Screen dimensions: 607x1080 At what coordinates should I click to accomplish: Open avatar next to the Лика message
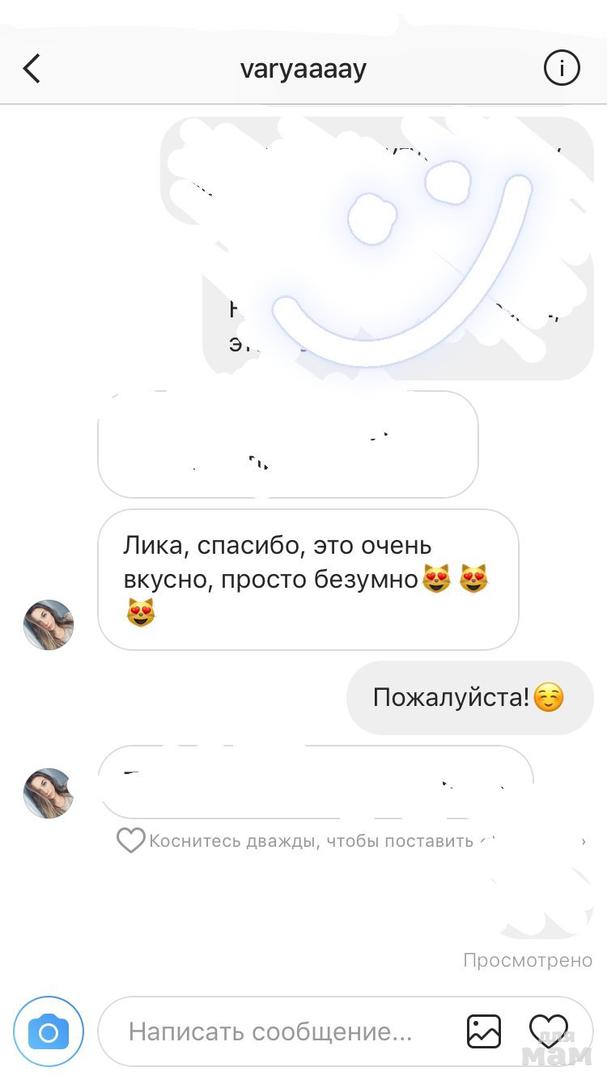coord(48,625)
